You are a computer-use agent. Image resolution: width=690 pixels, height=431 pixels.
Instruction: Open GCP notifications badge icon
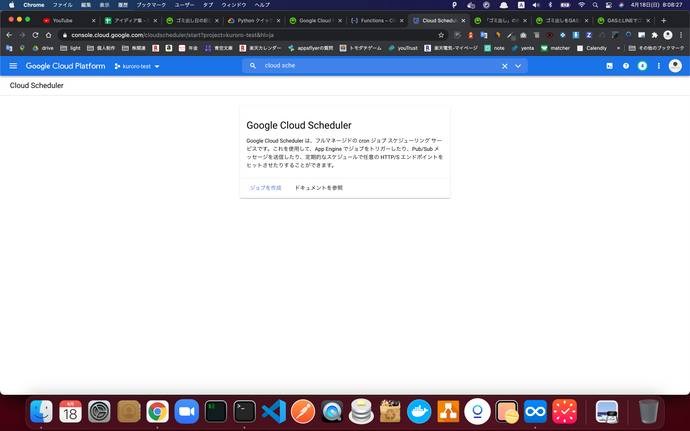(642, 66)
